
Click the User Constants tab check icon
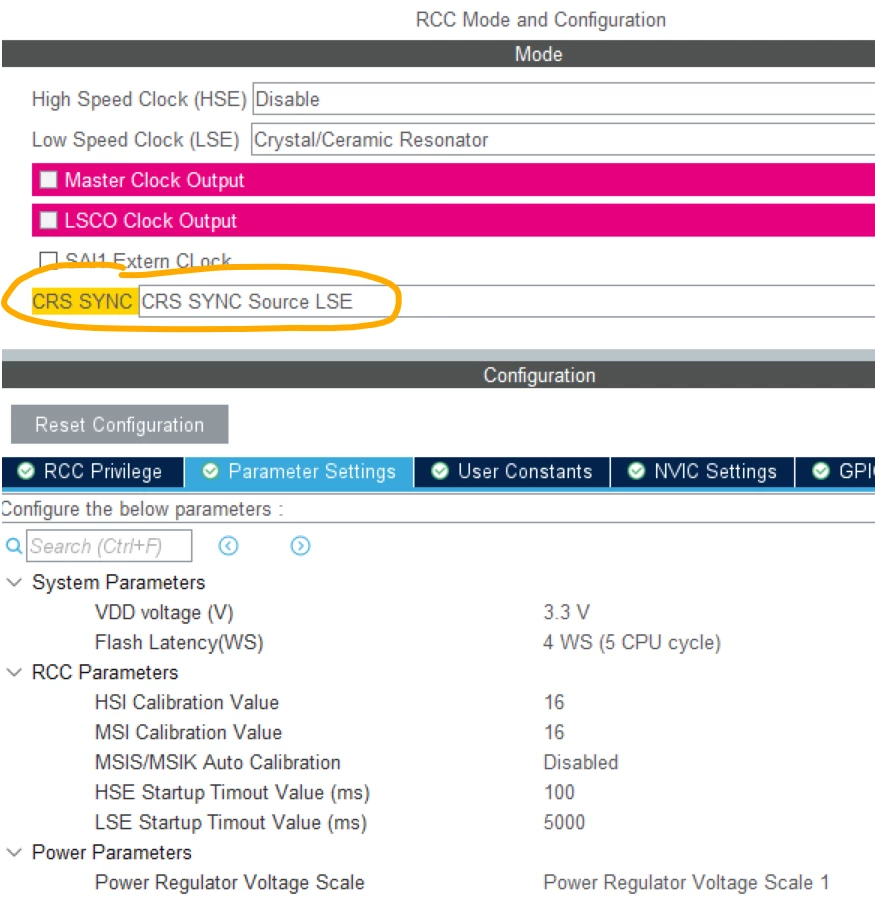click(439, 471)
